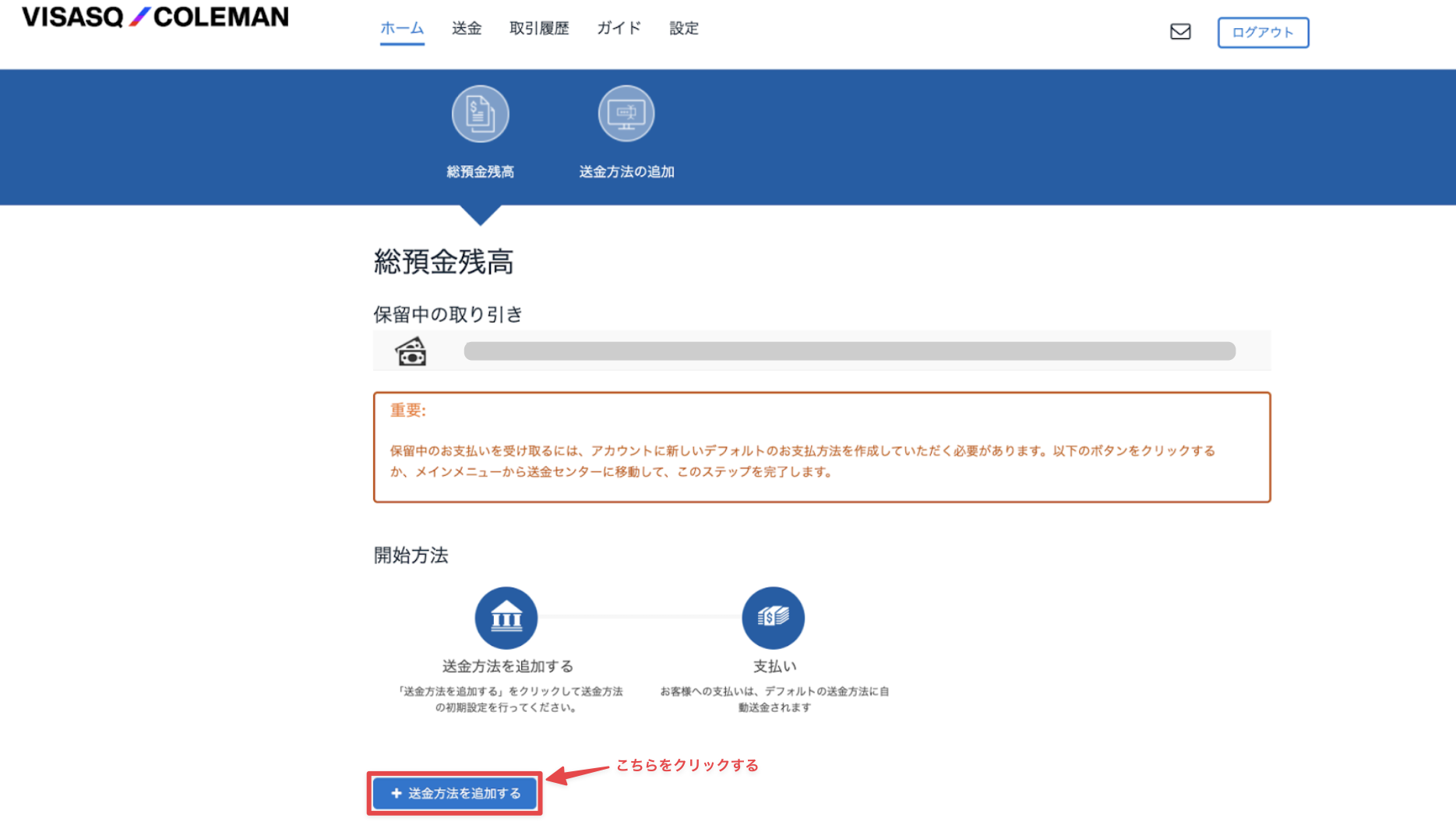Click the 送金方法の追加 monitor icon
This screenshot has height=832, width=1456.
coord(626,114)
